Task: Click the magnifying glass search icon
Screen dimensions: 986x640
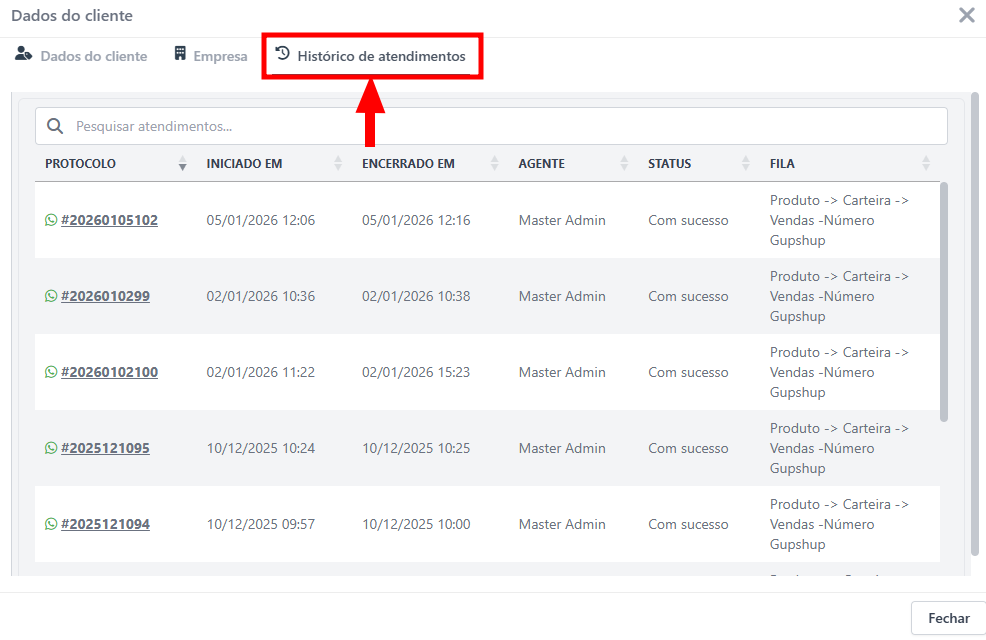Action: 56,127
